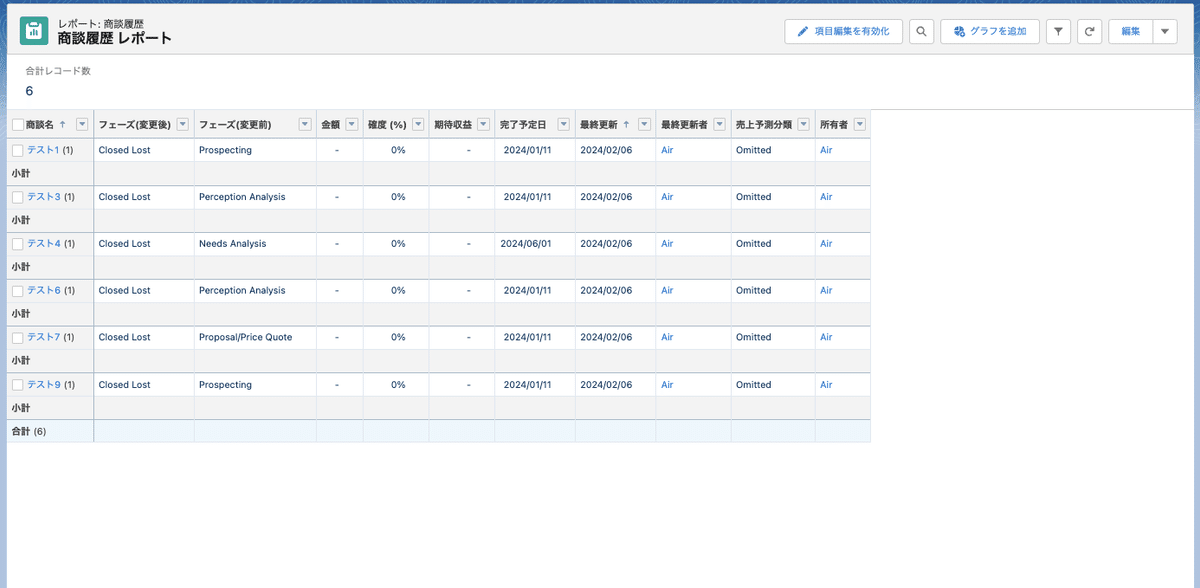Open the 所有者 column menu
The image size is (1200, 588).
click(x=860, y=125)
